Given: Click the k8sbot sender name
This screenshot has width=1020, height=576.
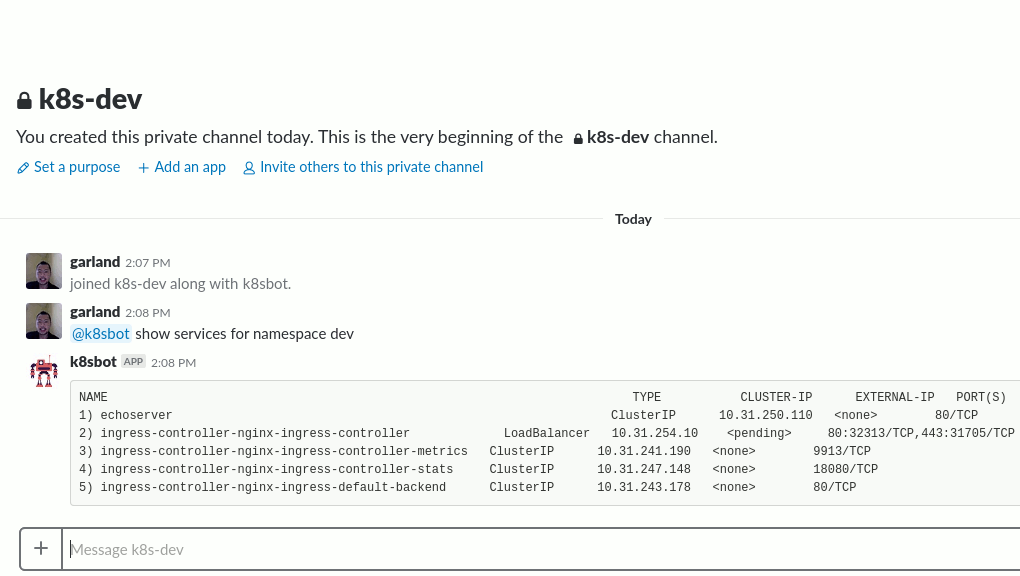Looking at the screenshot, I should coord(93,362).
